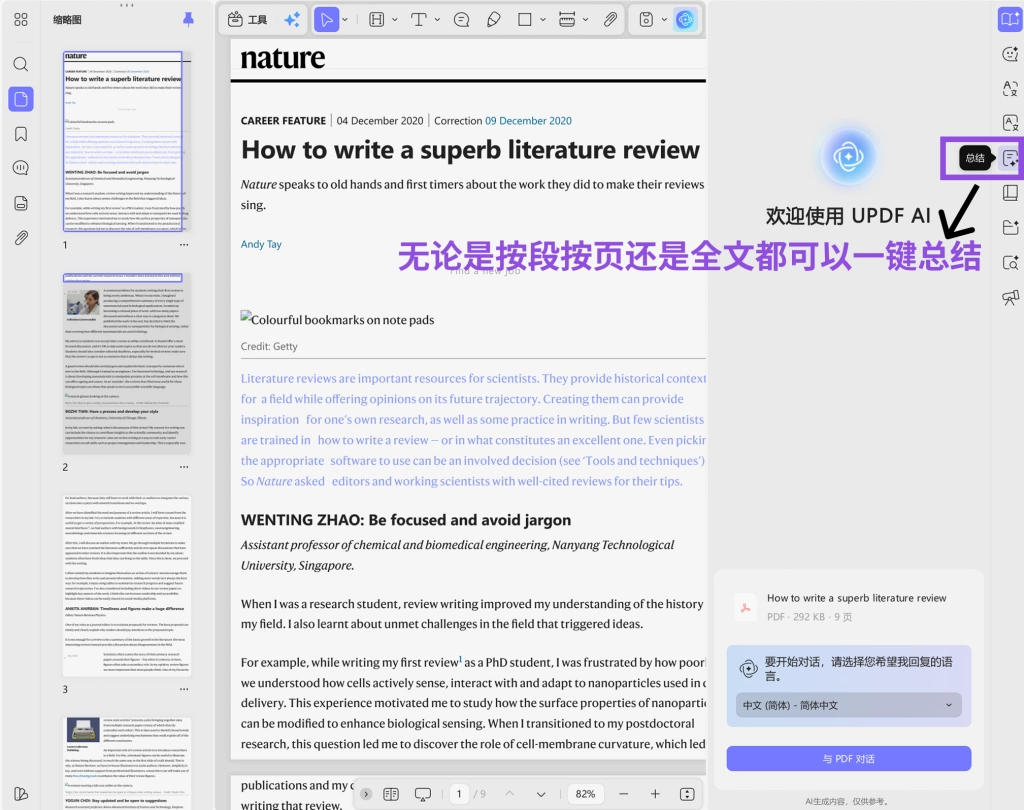The height and width of the screenshot is (810, 1024).
Task: Open the 工具 tools menu
Action: point(248,20)
